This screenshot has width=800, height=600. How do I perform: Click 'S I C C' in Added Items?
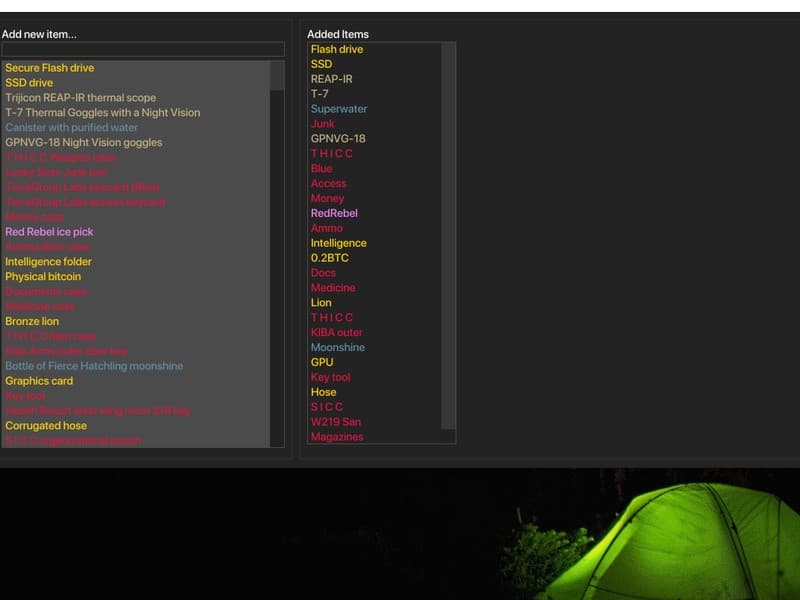(x=327, y=407)
